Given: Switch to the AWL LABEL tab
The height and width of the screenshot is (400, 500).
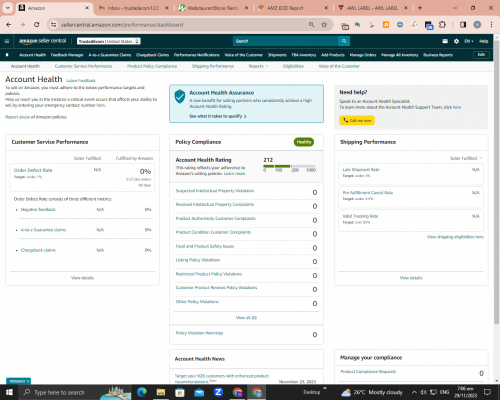Looking at the screenshot, I should (373, 8).
